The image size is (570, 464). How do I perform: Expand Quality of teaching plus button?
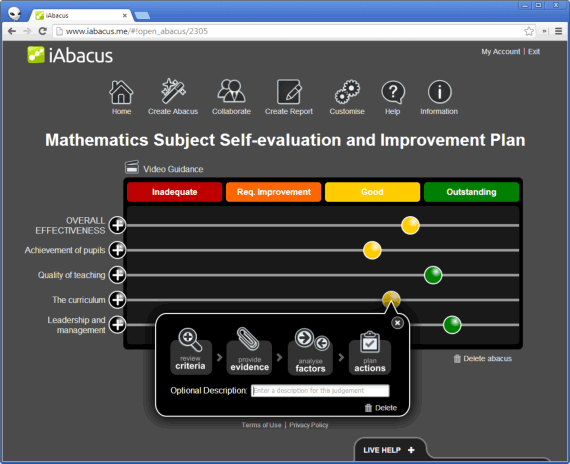click(117, 275)
